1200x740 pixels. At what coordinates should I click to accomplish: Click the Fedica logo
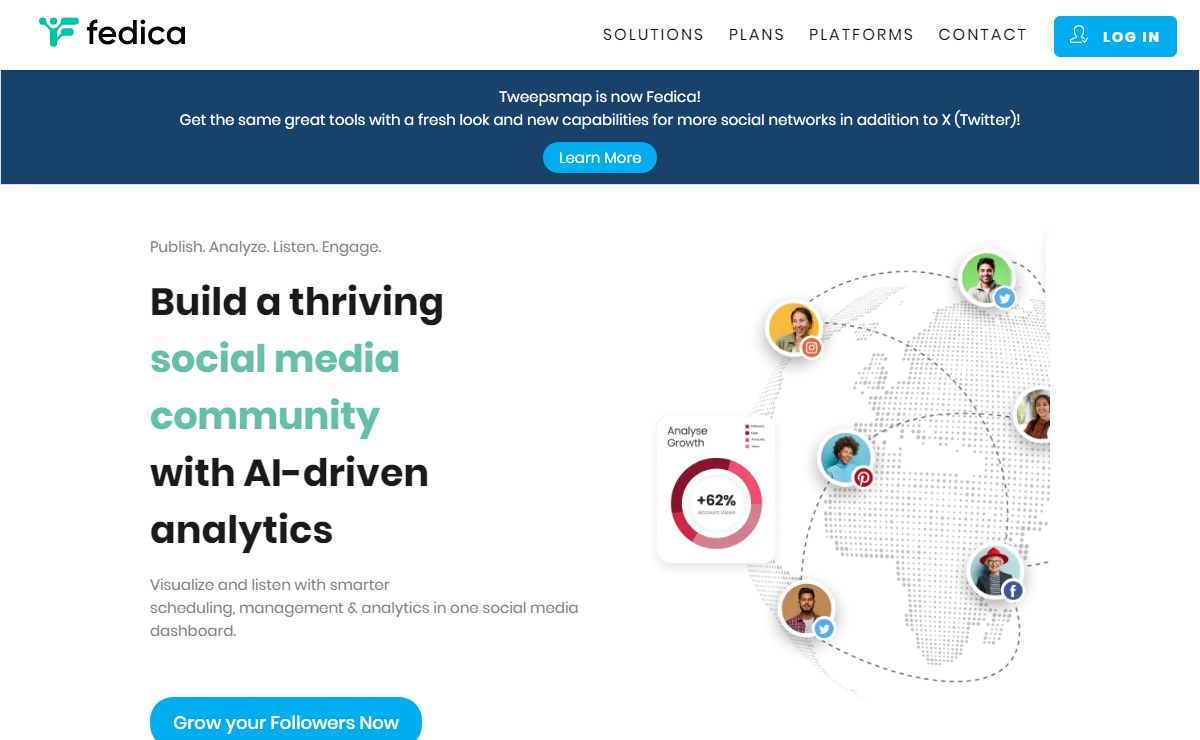point(112,33)
